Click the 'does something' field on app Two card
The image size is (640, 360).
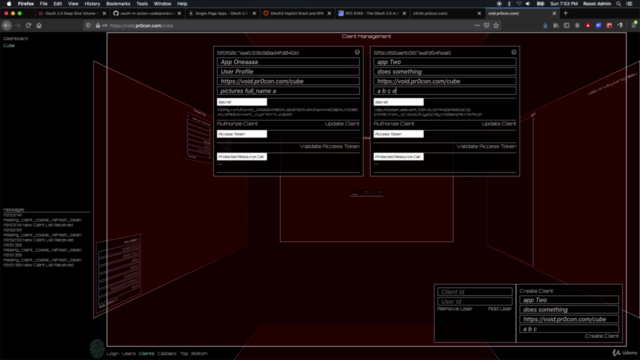(x=445, y=71)
